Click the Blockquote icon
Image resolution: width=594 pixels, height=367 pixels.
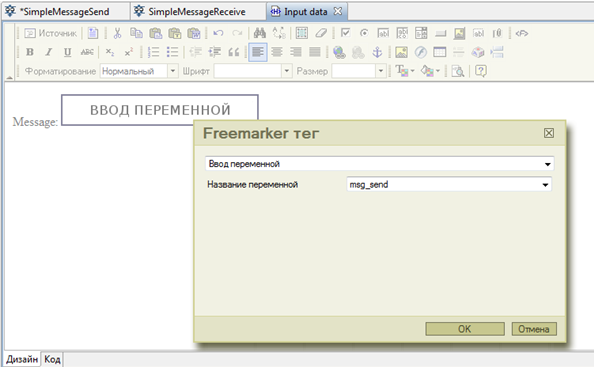(x=234, y=52)
